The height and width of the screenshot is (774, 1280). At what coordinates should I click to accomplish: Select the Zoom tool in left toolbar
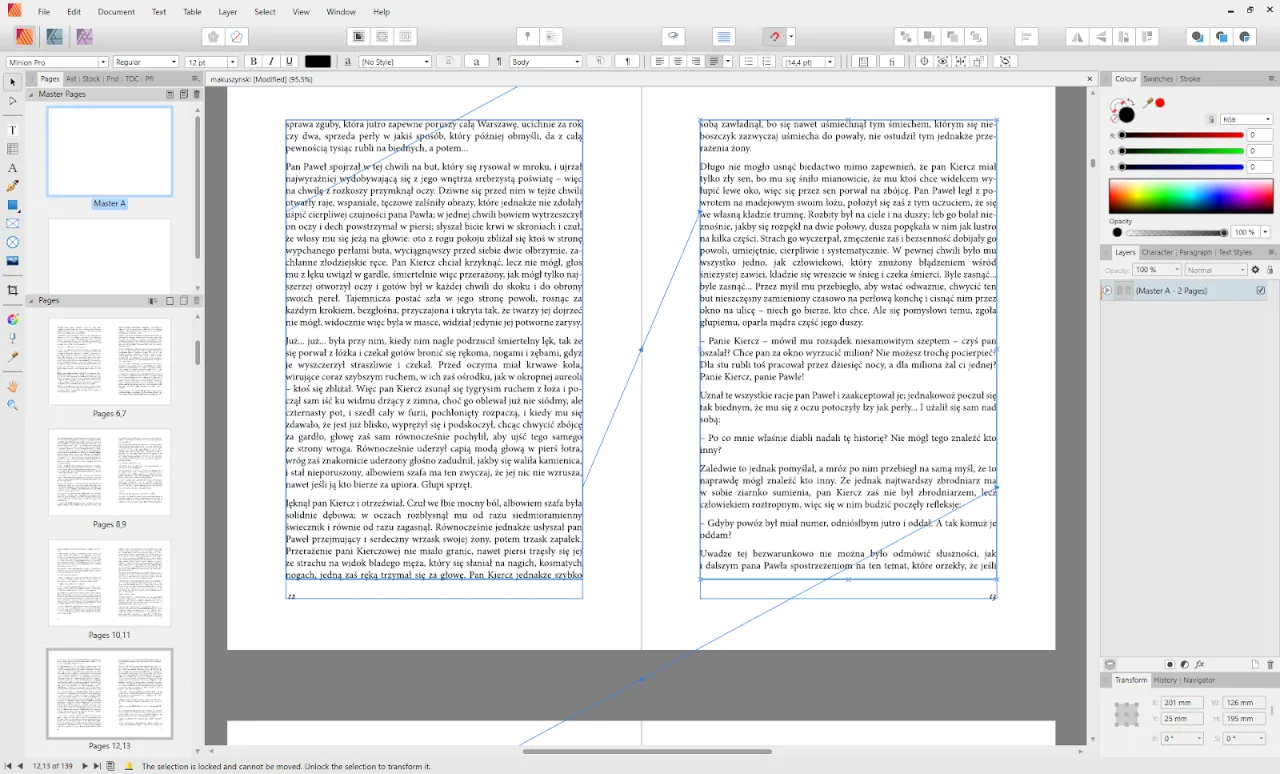click(x=13, y=405)
